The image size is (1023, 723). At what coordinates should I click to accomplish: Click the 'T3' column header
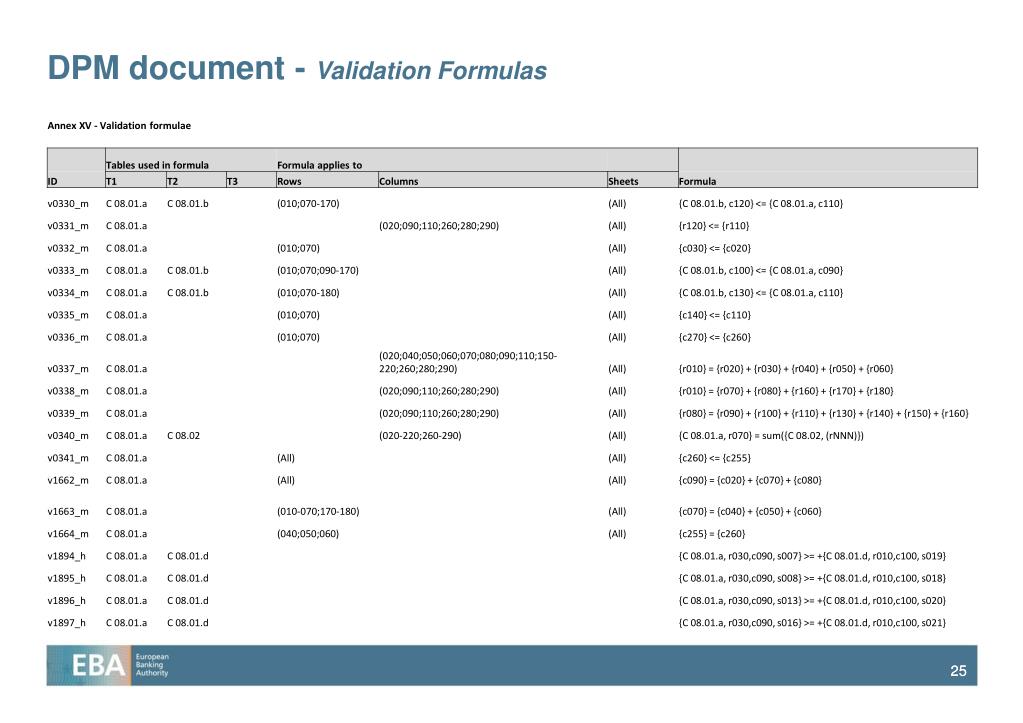(232, 181)
